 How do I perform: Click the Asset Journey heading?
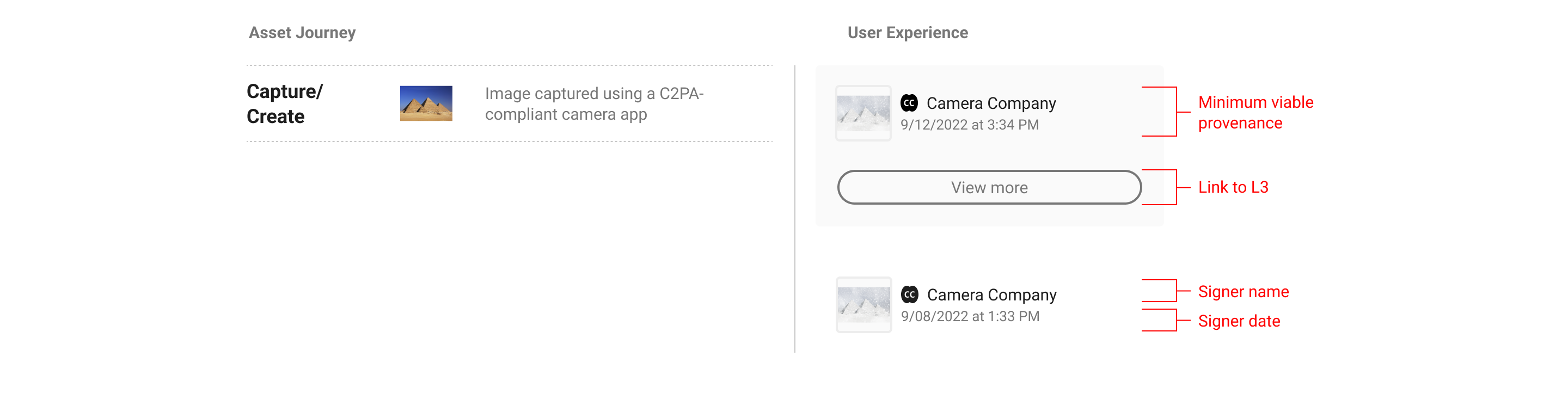click(x=302, y=33)
